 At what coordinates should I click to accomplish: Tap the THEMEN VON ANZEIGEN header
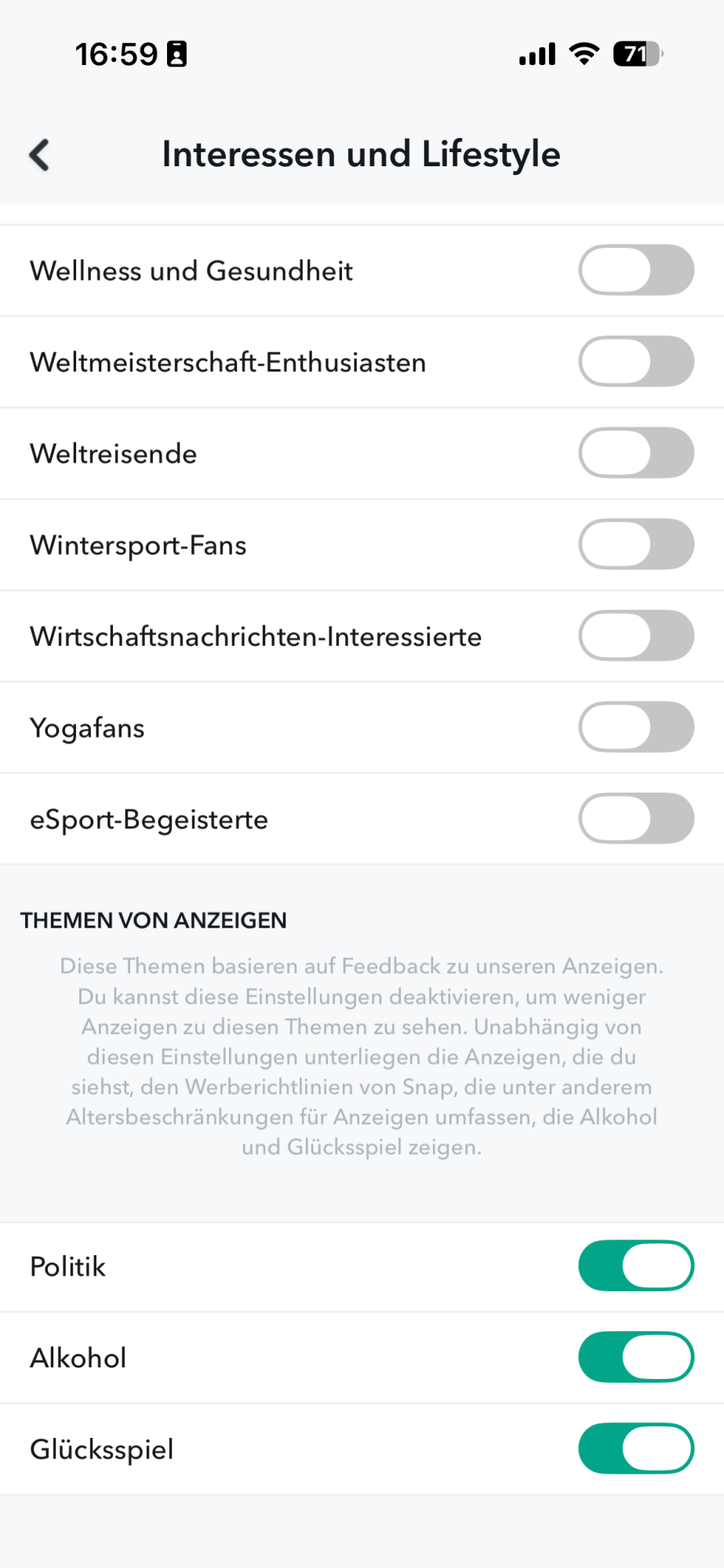click(x=154, y=920)
